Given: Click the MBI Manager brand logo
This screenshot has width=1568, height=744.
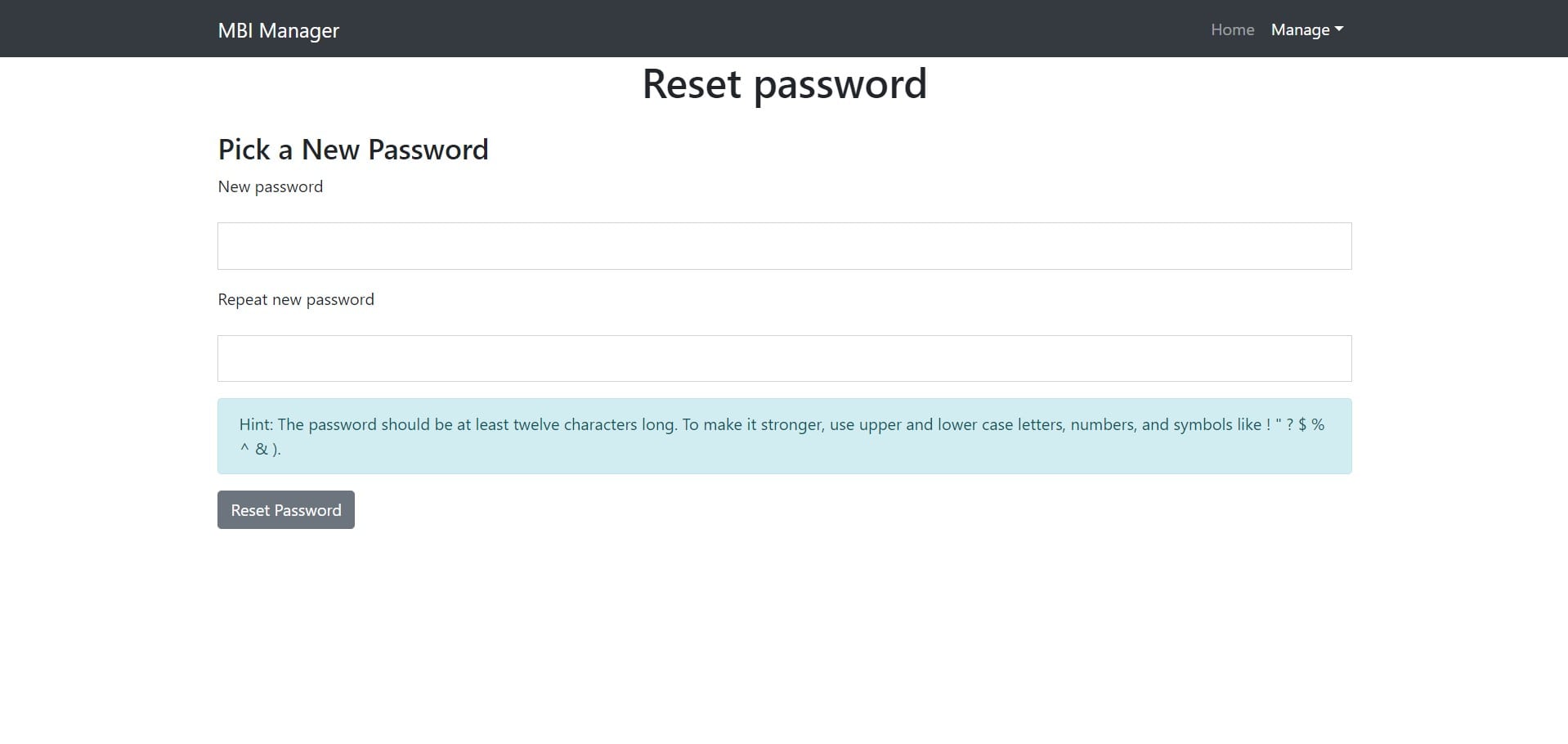Looking at the screenshot, I should 278,30.
